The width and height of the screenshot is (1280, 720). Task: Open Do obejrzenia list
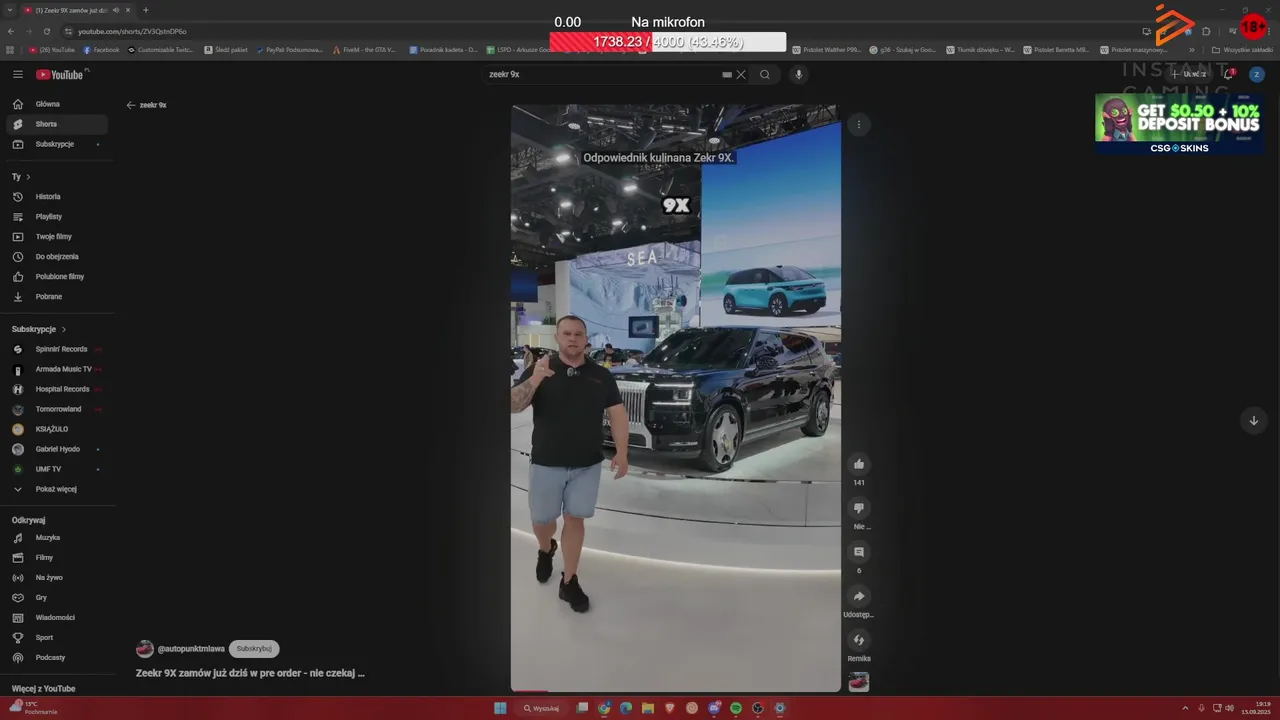point(57,257)
